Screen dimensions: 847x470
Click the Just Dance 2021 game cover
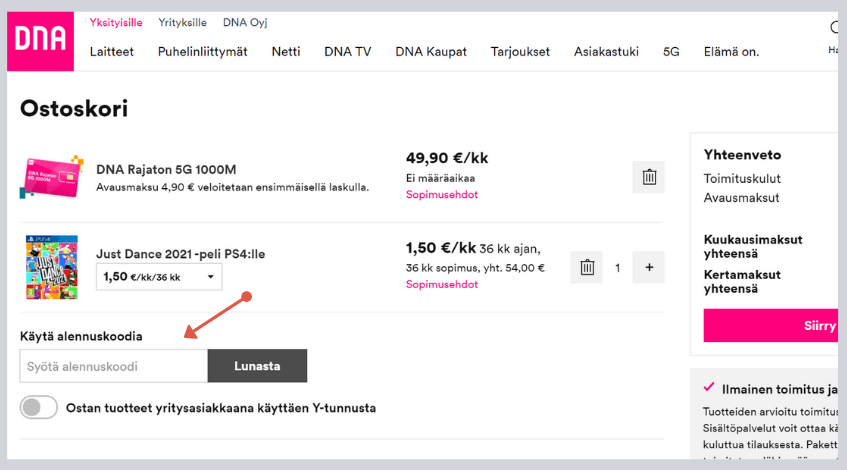pyautogui.click(x=52, y=267)
